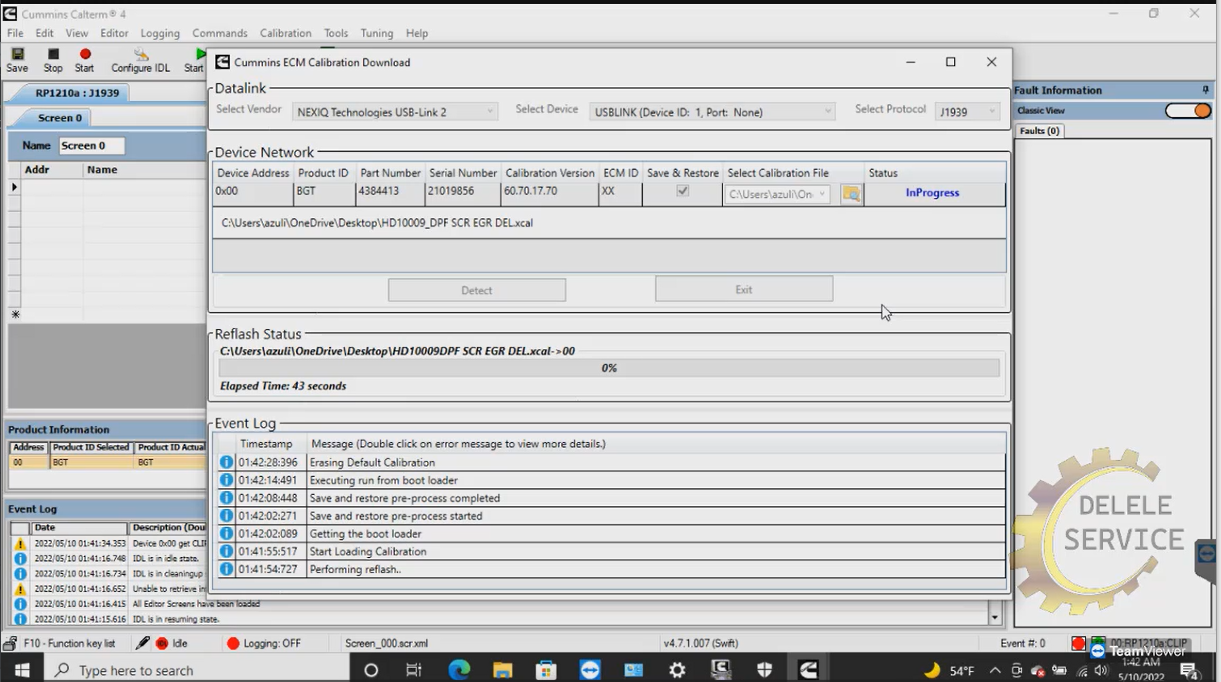Screen dimensions: 1221x682
Task: Open File Explorer from the taskbar
Action: pos(502,670)
